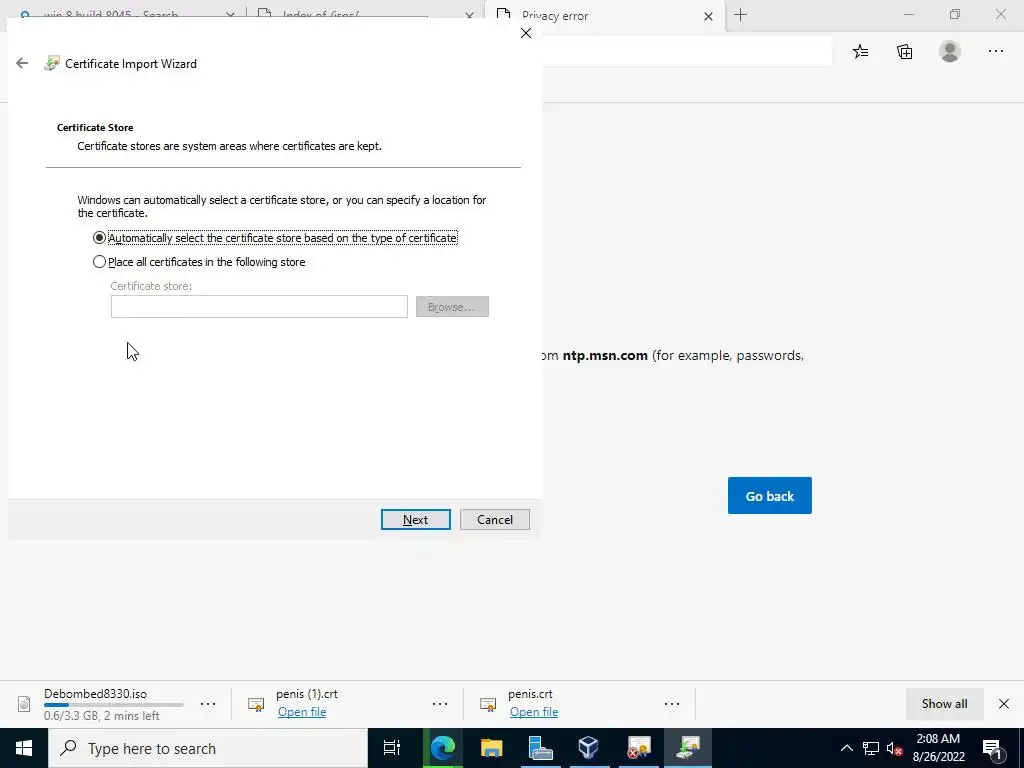Image resolution: width=1024 pixels, height=768 pixels.
Task: Open file link for penis.crt
Action: [534, 712]
